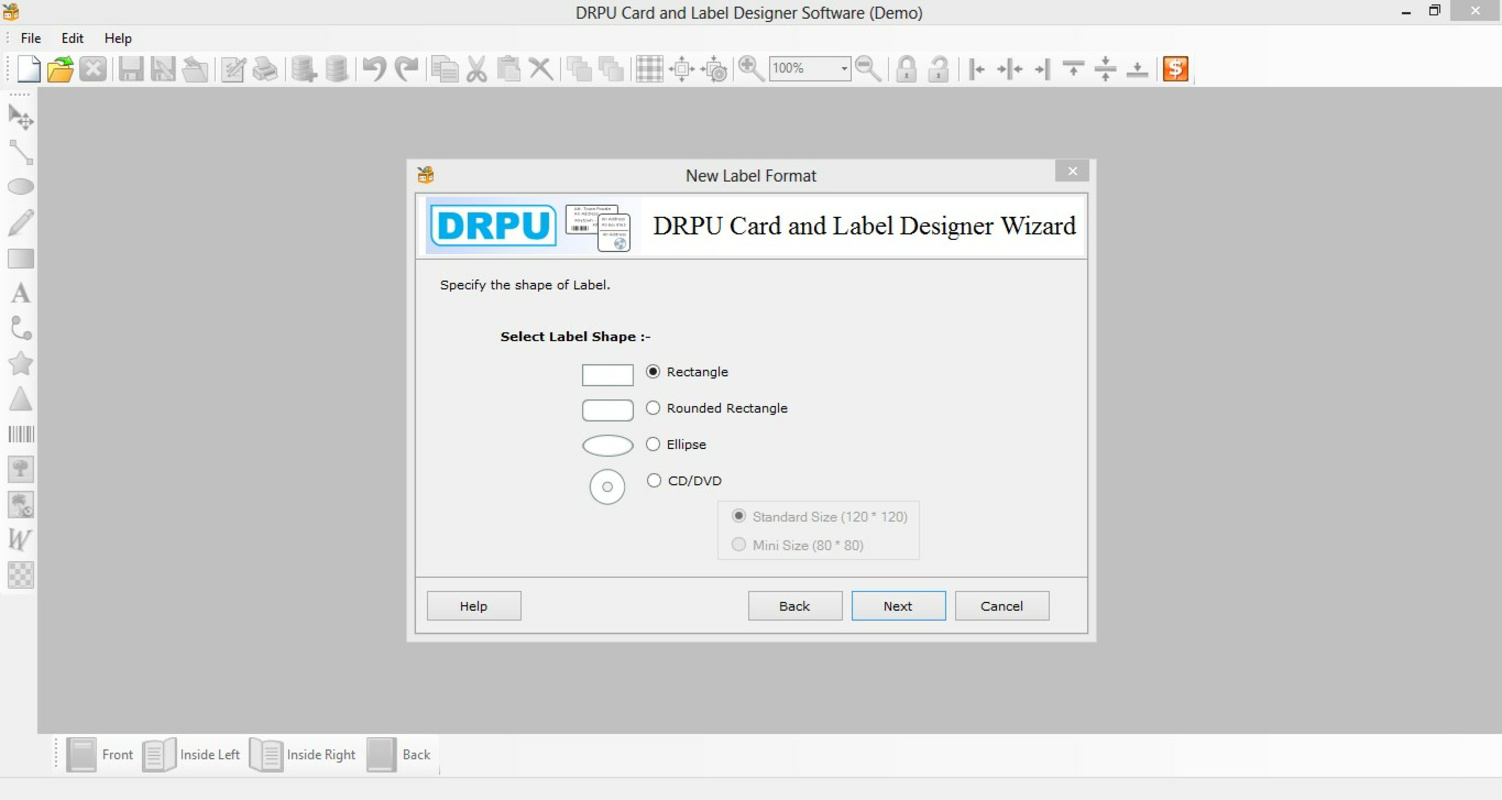Click the ellipse shape preview thumbnail
1502x800 pixels.
(608, 446)
